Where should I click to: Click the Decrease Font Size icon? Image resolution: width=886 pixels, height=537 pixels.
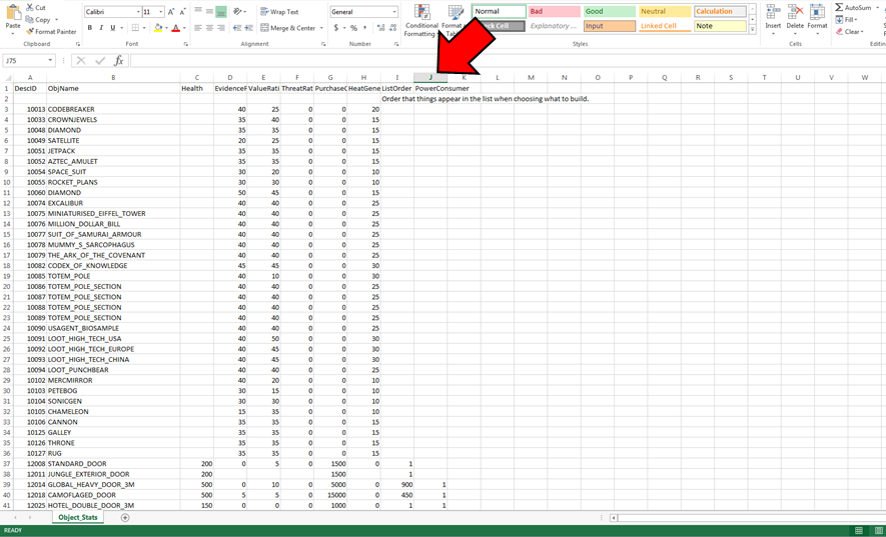tap(183, 12)
